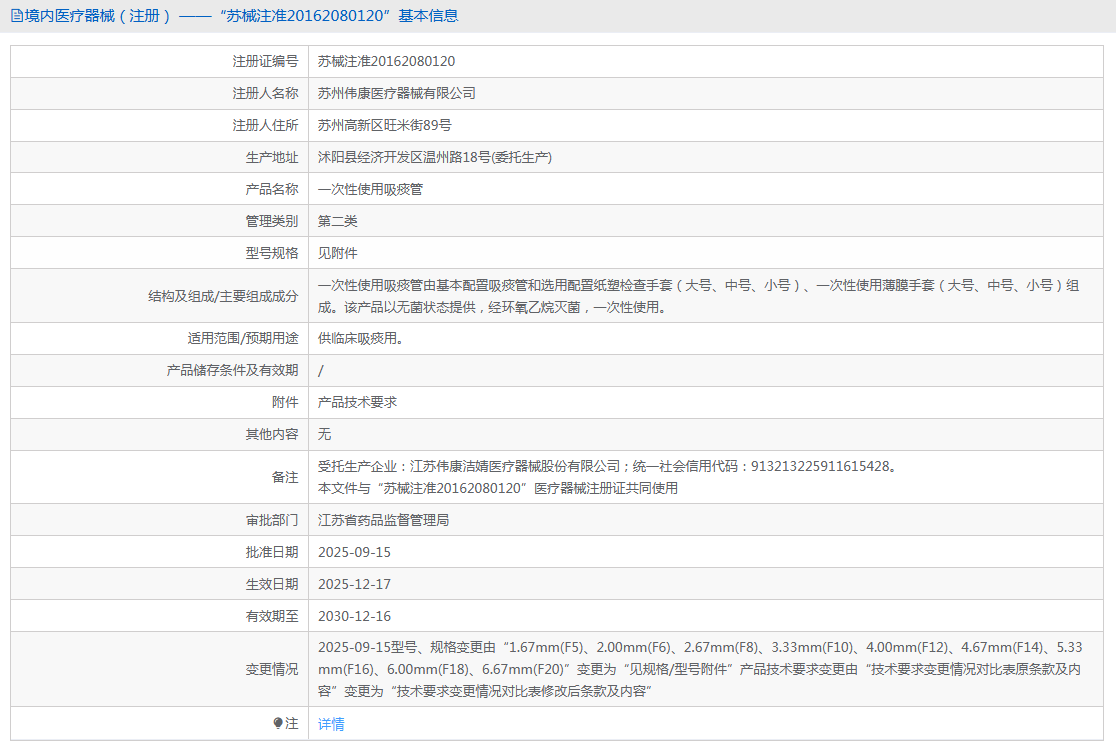Click the 型号规格 label
This screenshot has height=746, width=1116.
tap(272, 253)
